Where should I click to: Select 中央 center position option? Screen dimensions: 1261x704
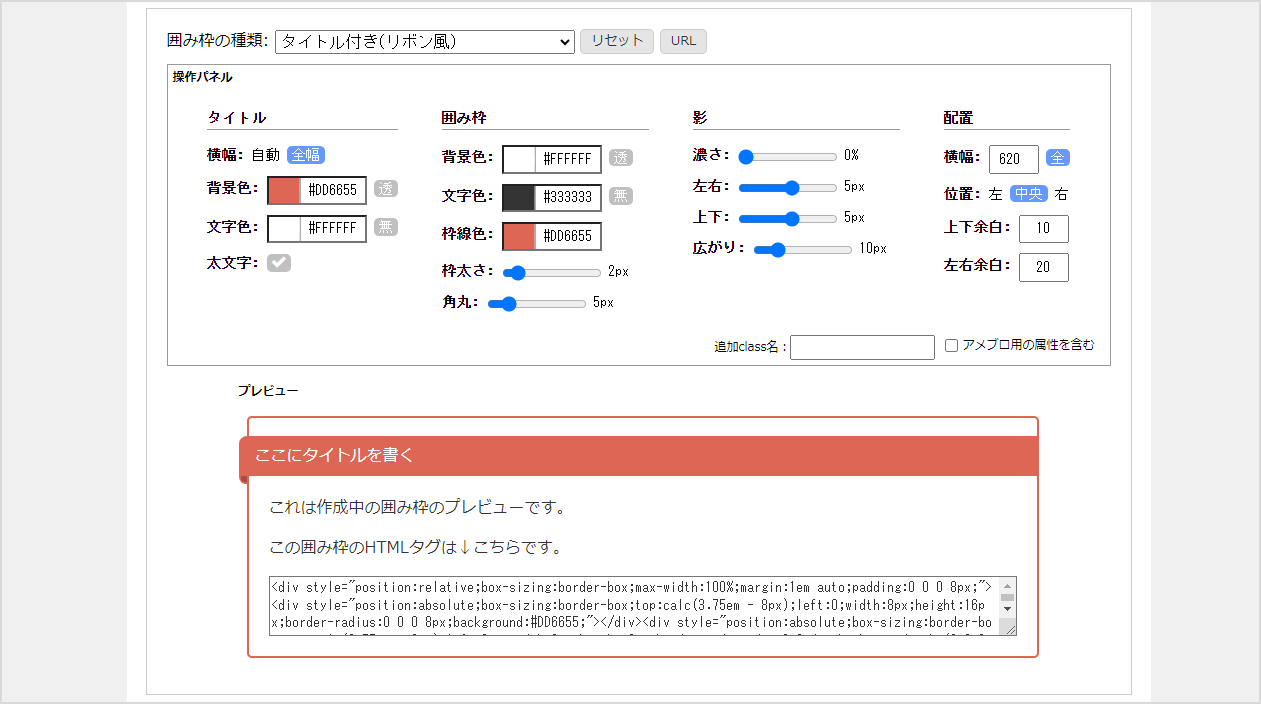[1028, 194]
